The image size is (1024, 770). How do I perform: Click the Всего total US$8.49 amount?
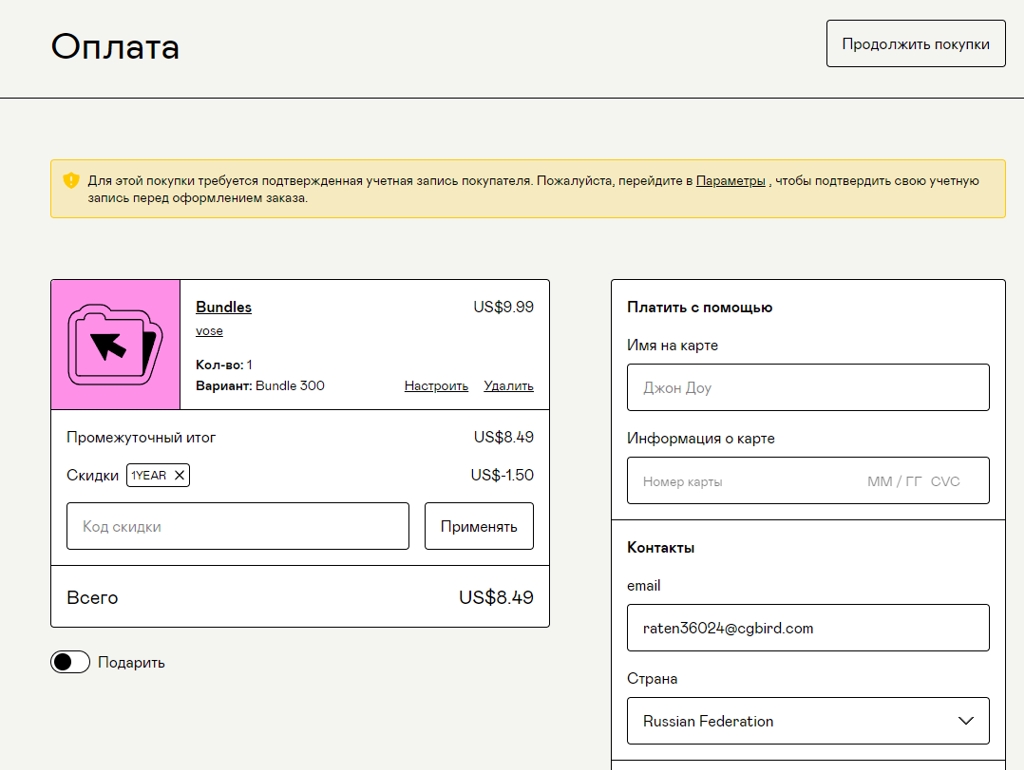tap(496, 598)
